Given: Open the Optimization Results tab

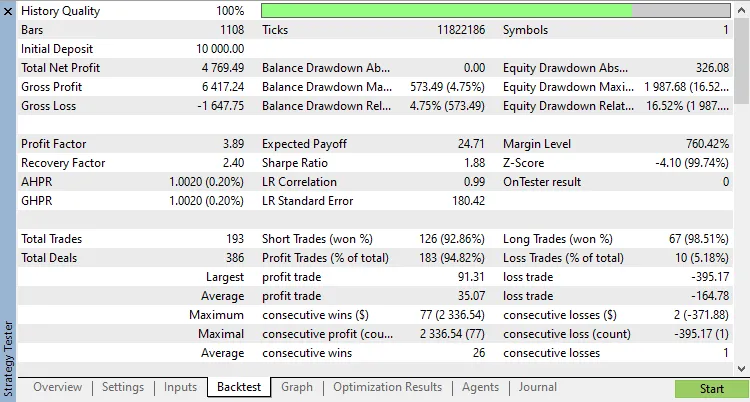Looking at the screenshot, I should pos(387,387).
